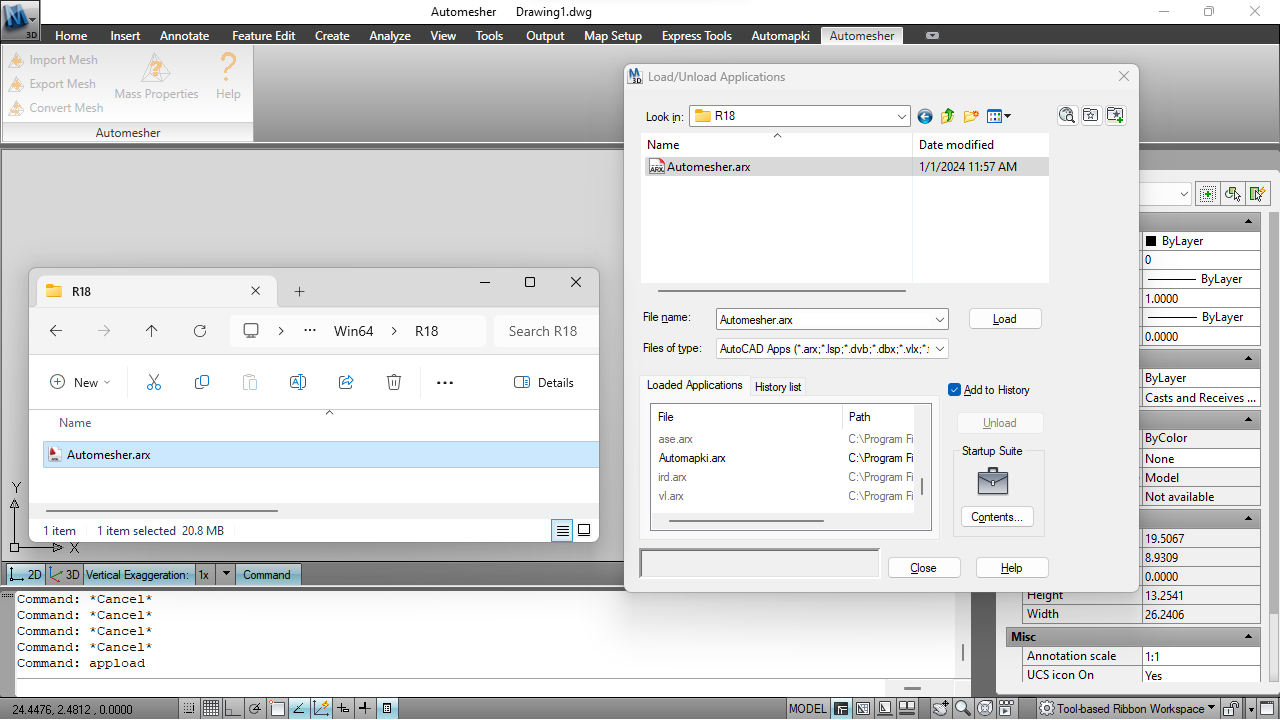Click Back arrow in R18 Explorer window
The height and width of the screenshot is (720, 1280).
click(x=56, y=331)
